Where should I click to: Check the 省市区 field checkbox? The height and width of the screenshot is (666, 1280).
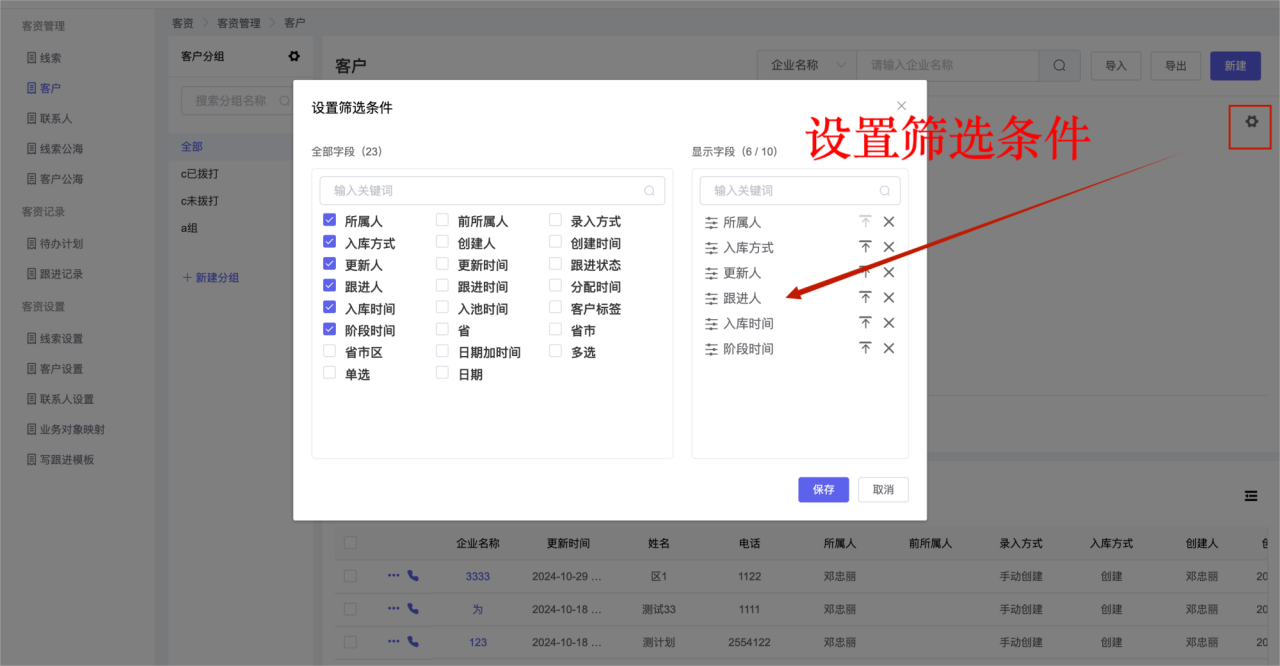(x=329, y=351)
